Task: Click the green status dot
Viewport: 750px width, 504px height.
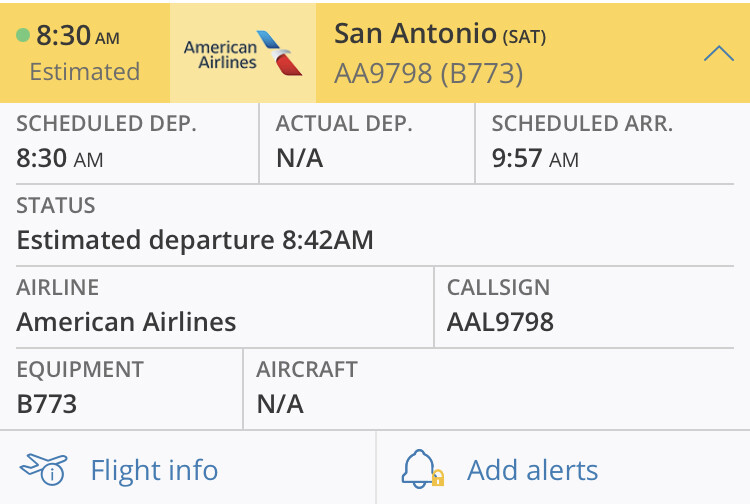Action: click(23, 36)
